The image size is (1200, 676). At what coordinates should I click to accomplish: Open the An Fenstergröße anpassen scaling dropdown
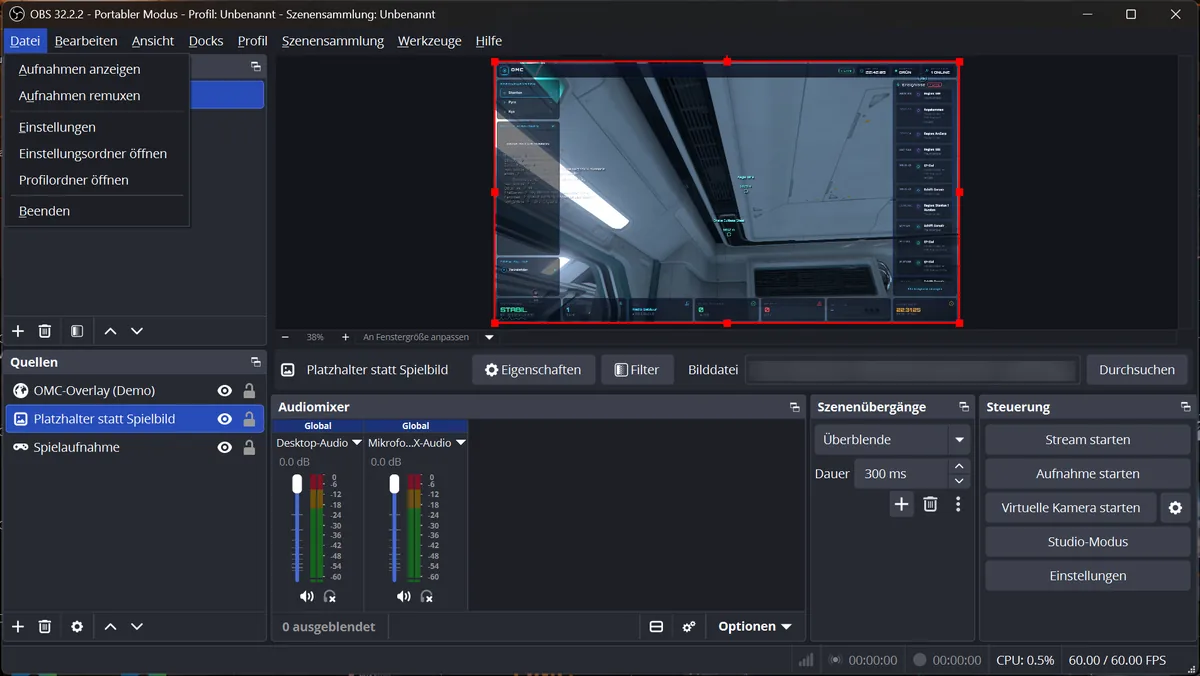(x=489, y=337)
